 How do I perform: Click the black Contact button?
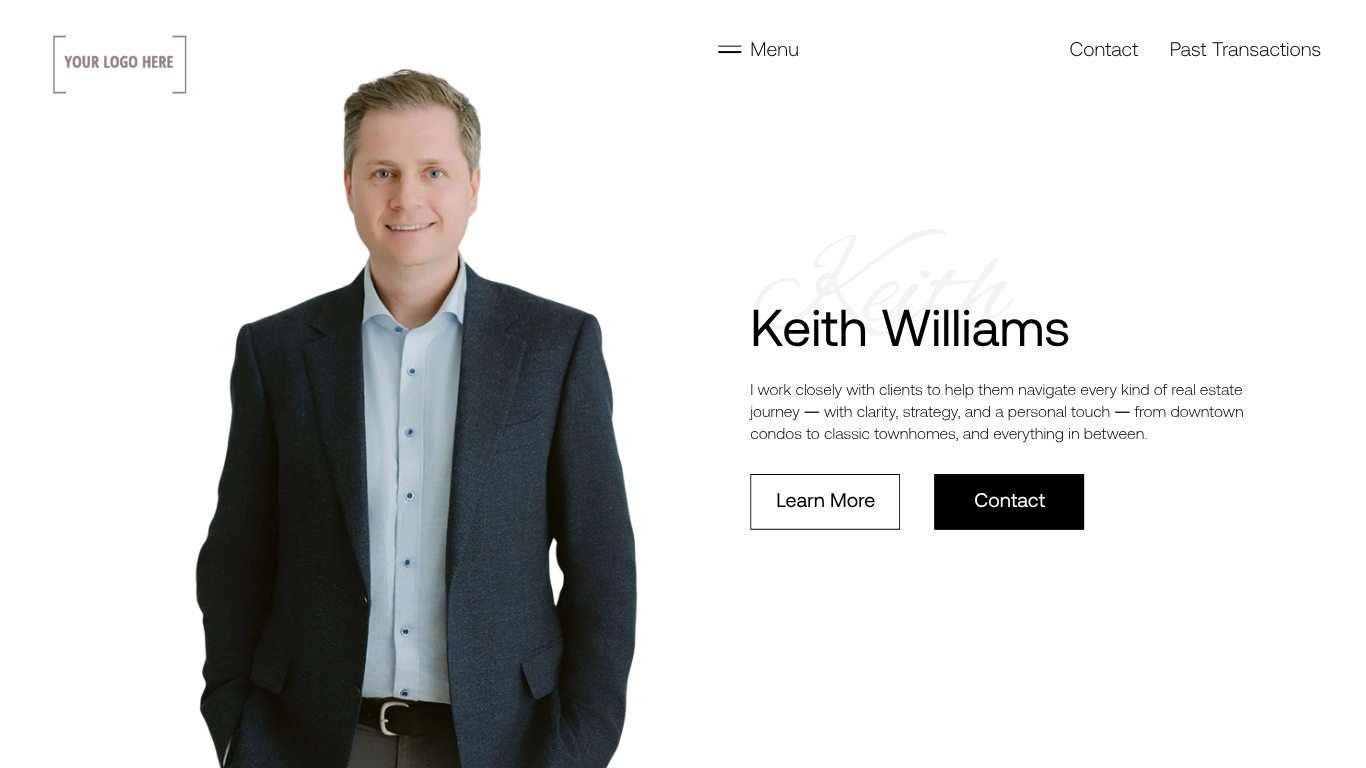click(1009, 501)
